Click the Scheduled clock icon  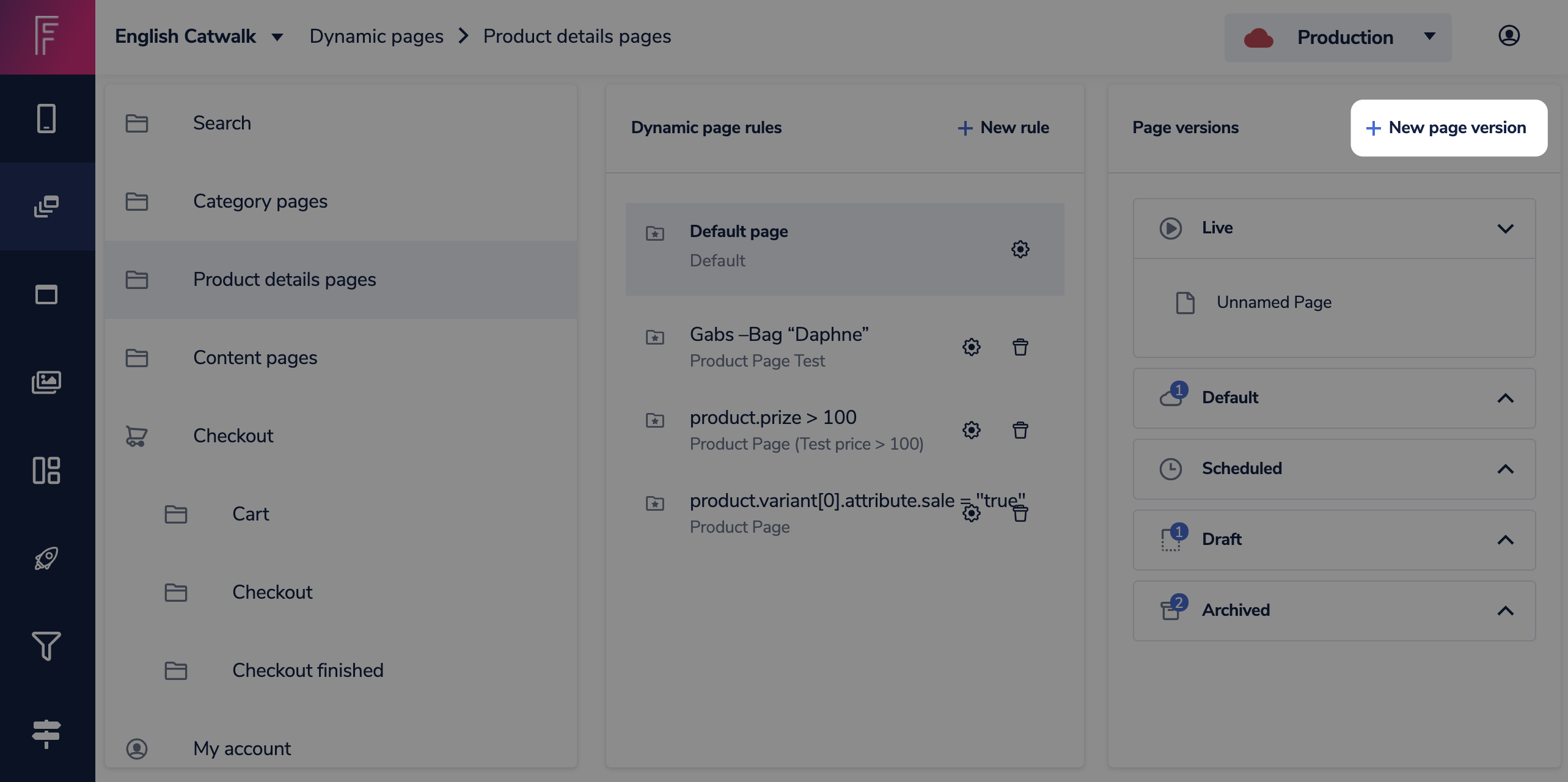pyautogui.click(x=1170, y=469)
